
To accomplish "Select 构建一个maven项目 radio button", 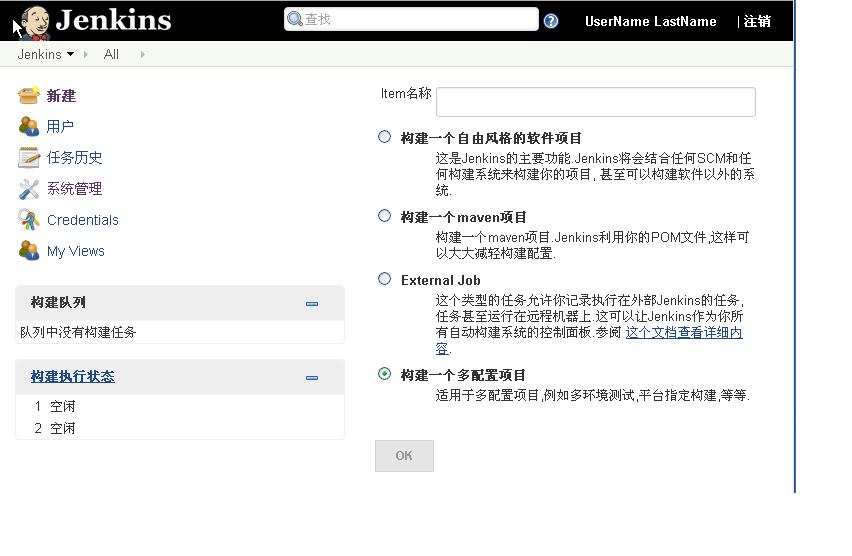I will 384,216.
